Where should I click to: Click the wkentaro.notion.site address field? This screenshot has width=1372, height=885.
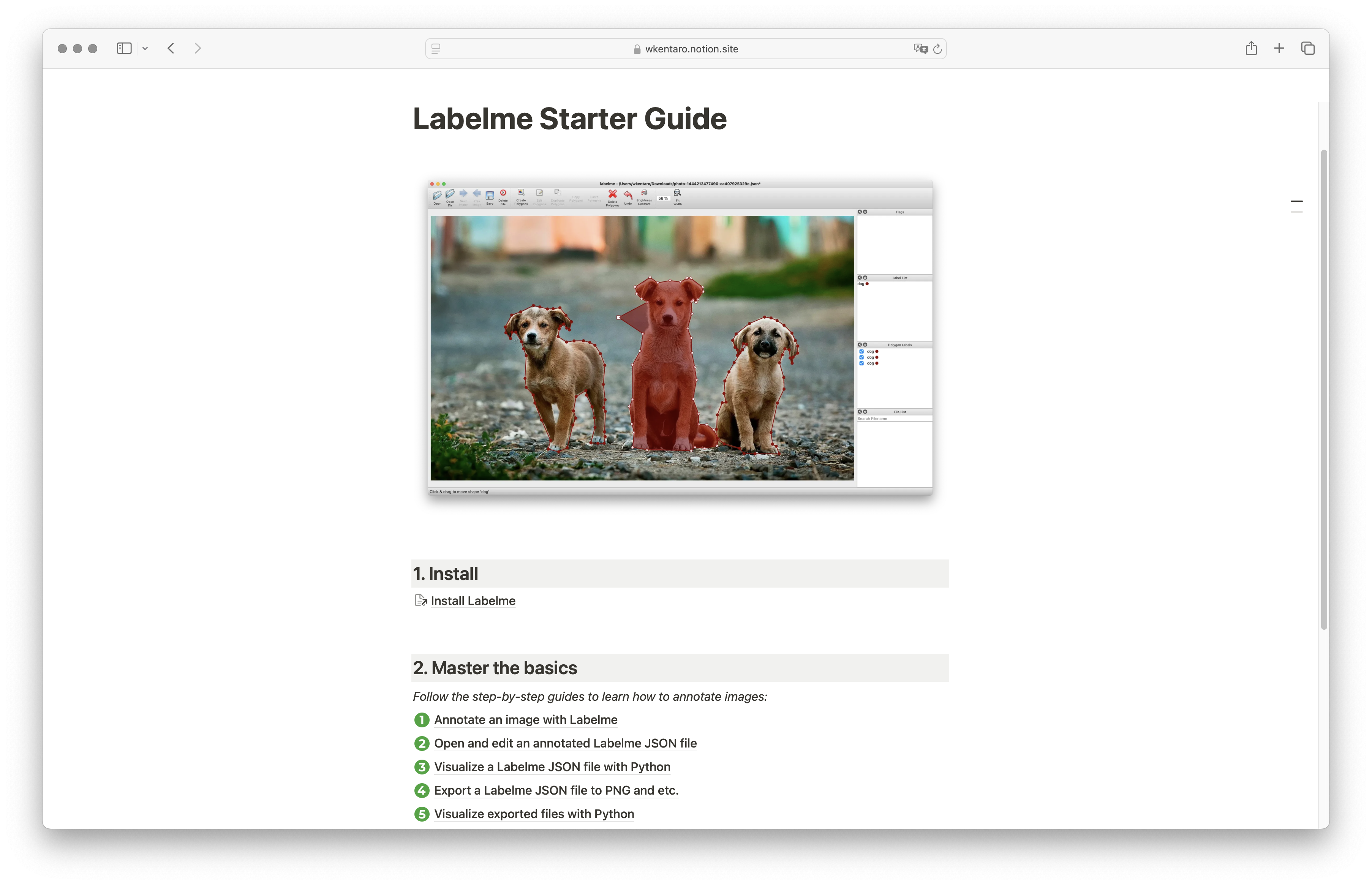tap(685, 49)
